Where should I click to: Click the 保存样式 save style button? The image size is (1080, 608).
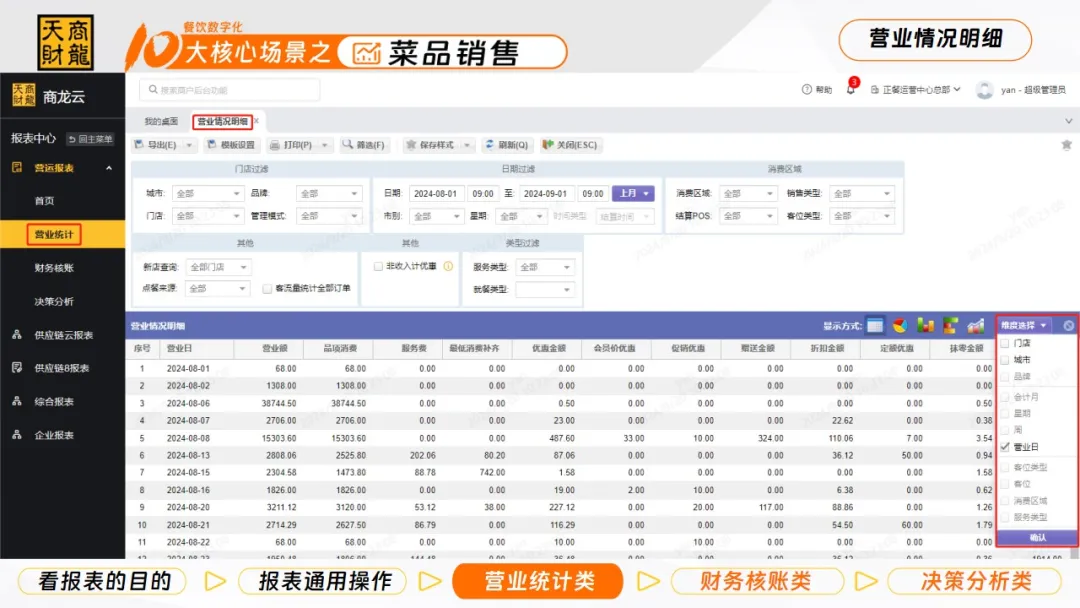point(430,145)
